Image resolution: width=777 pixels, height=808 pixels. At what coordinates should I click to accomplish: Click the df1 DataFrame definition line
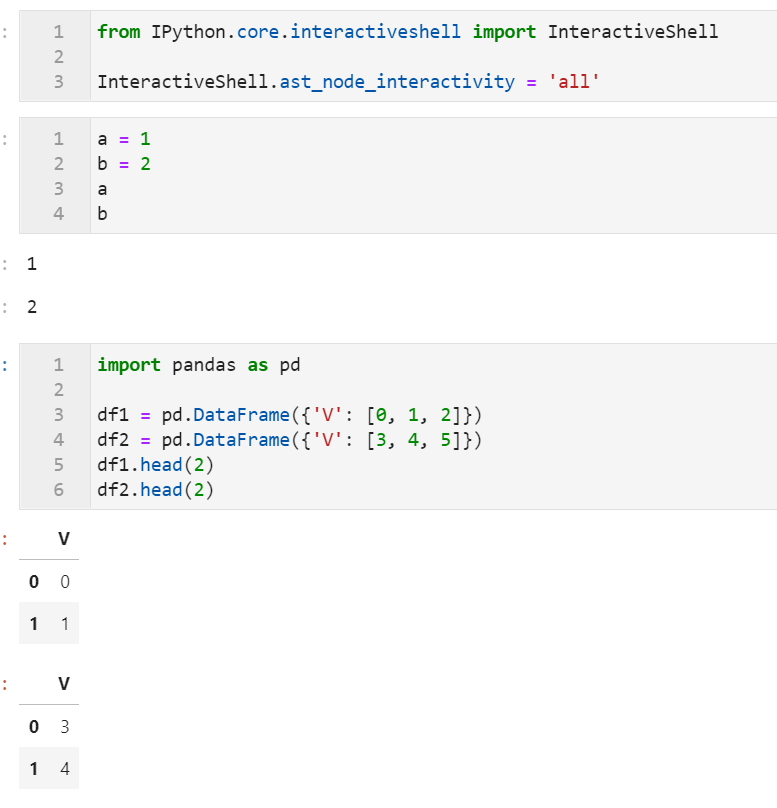(290, 415)
